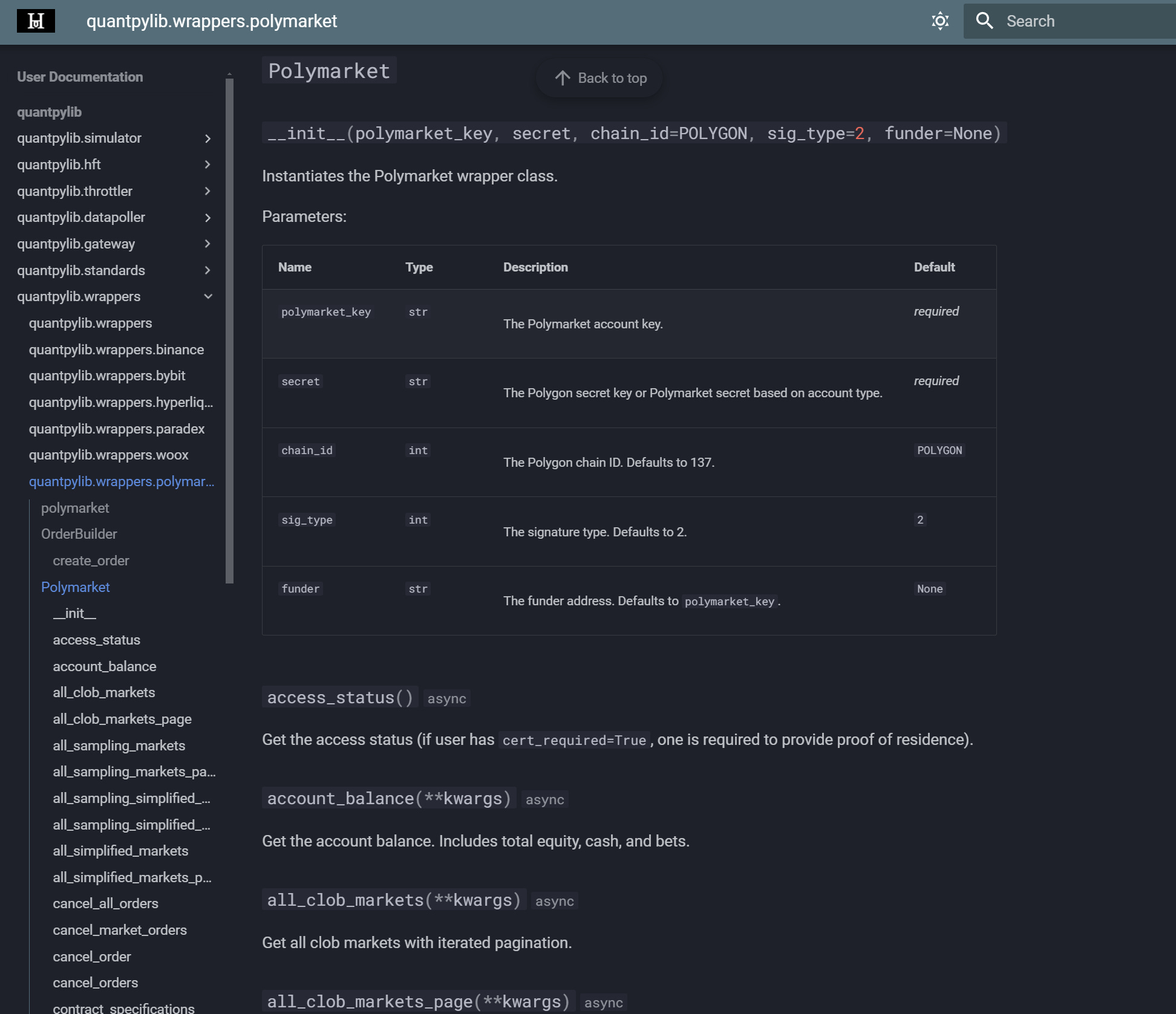Open quantpylib.wrappers.paradex page
The image size is (1176, 1014).
pyautogui.click(x=117, y=429)
